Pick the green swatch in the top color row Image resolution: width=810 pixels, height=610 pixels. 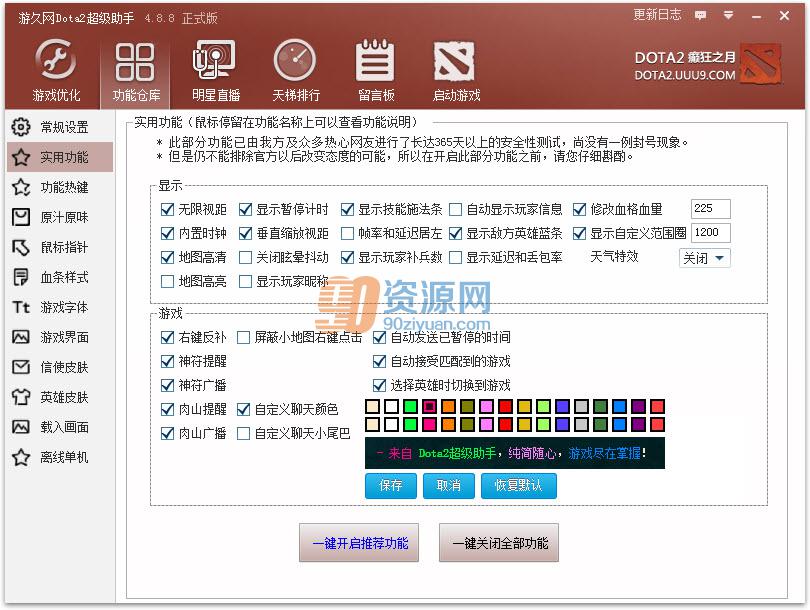pos(410,406)
